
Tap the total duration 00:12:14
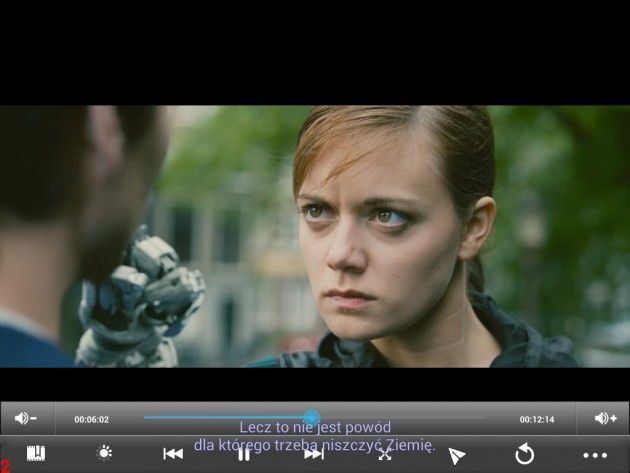coord(537,420)
